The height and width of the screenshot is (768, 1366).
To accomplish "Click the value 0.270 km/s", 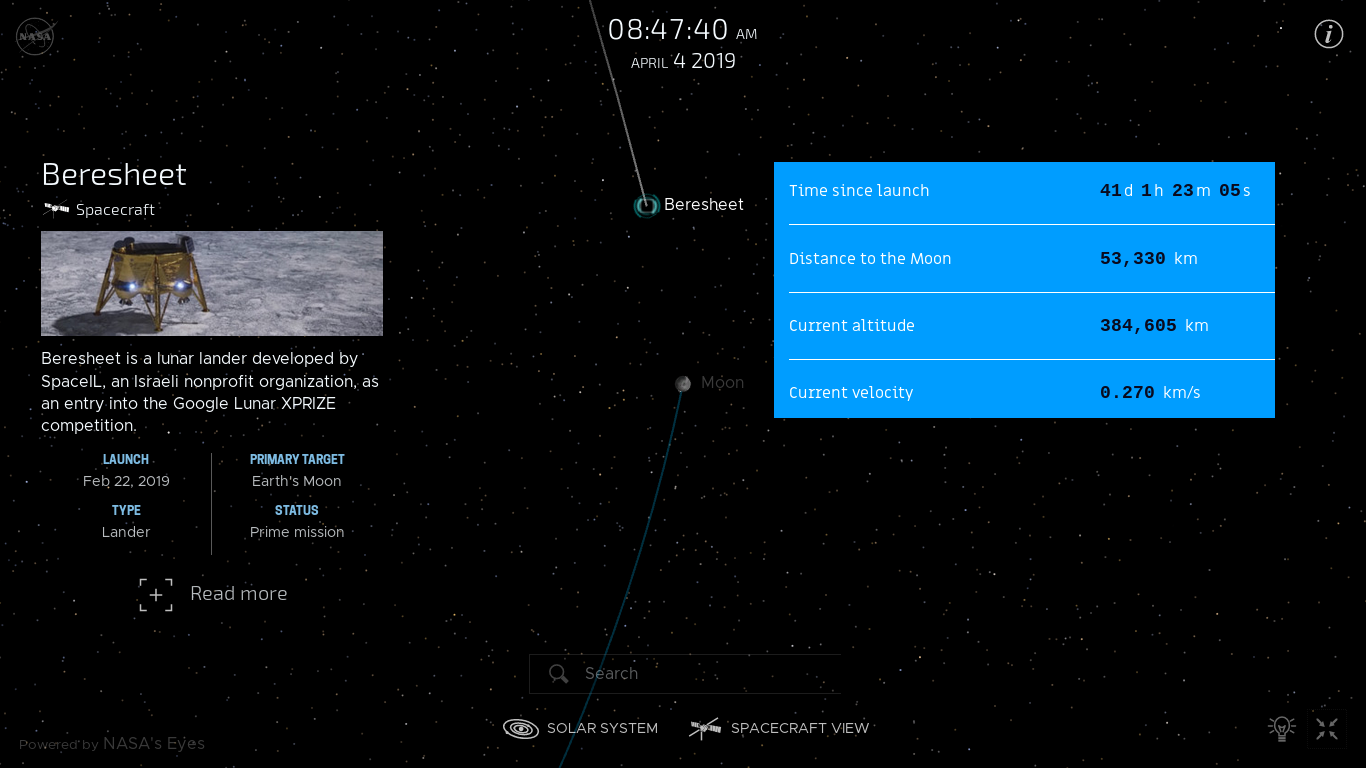I will (1150, 393).
